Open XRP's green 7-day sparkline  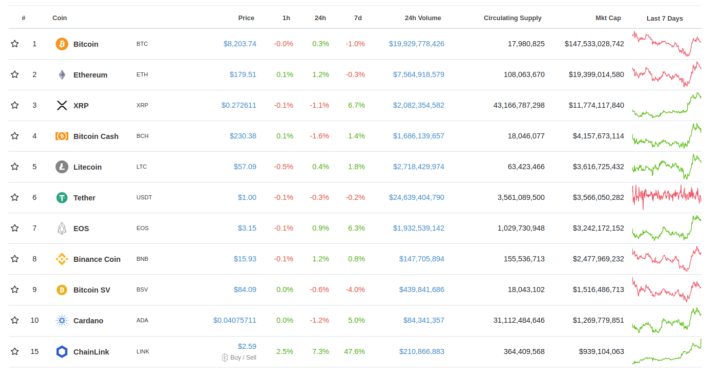pos(667,105)
